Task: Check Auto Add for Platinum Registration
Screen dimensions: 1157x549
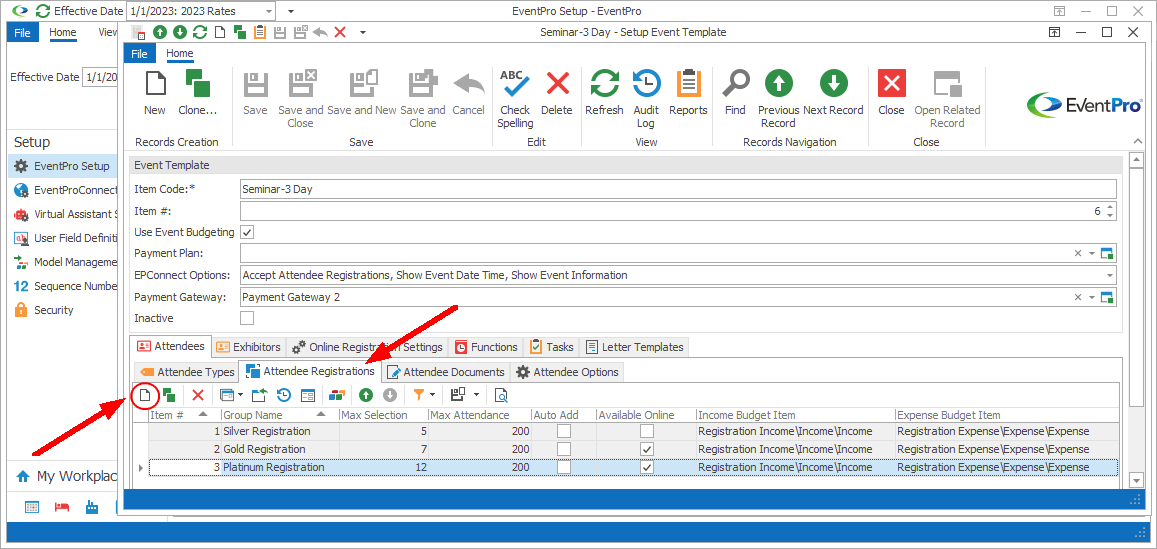Action: [x=563, y=467]
